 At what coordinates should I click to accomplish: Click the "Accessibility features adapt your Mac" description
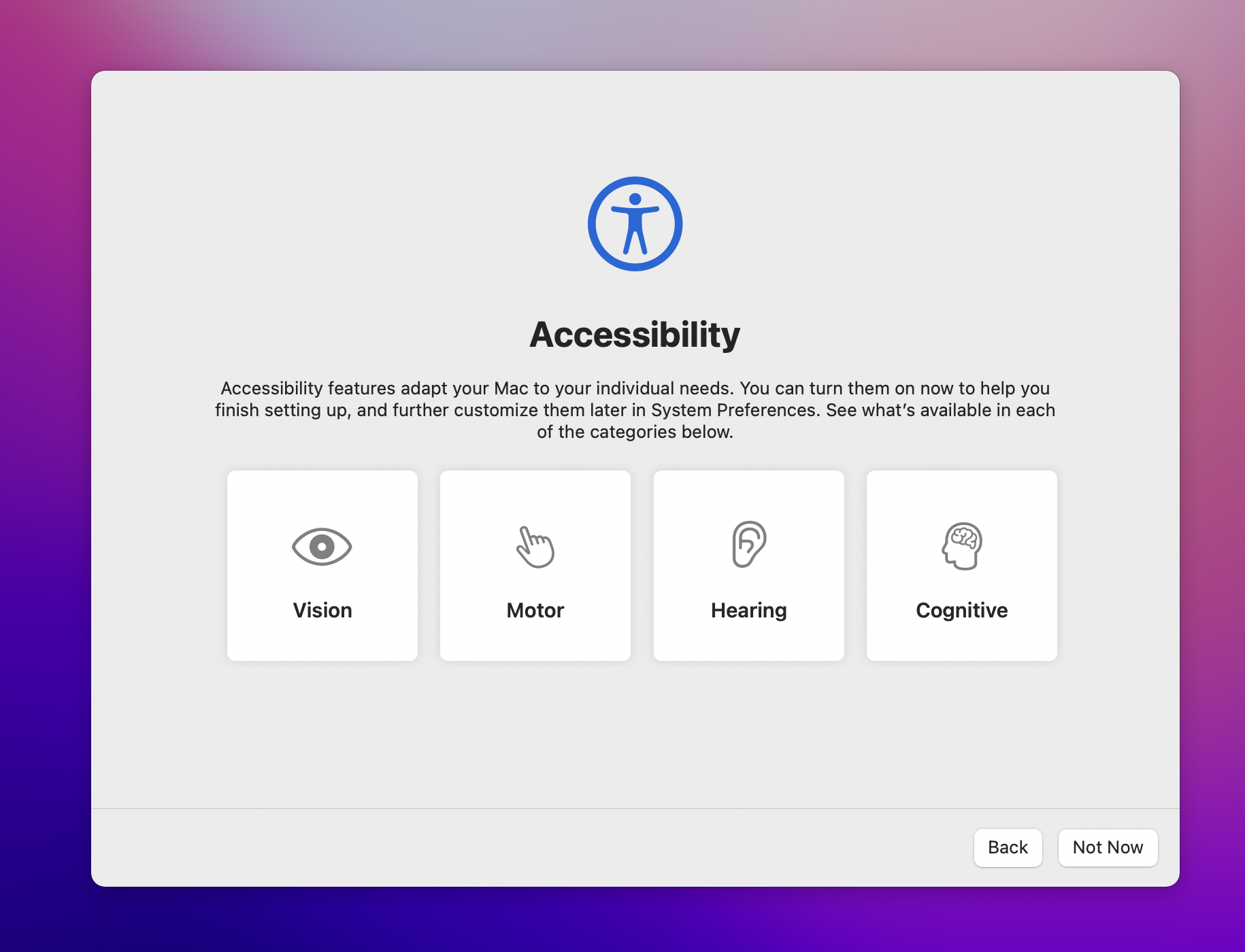(x=635, y=410)
